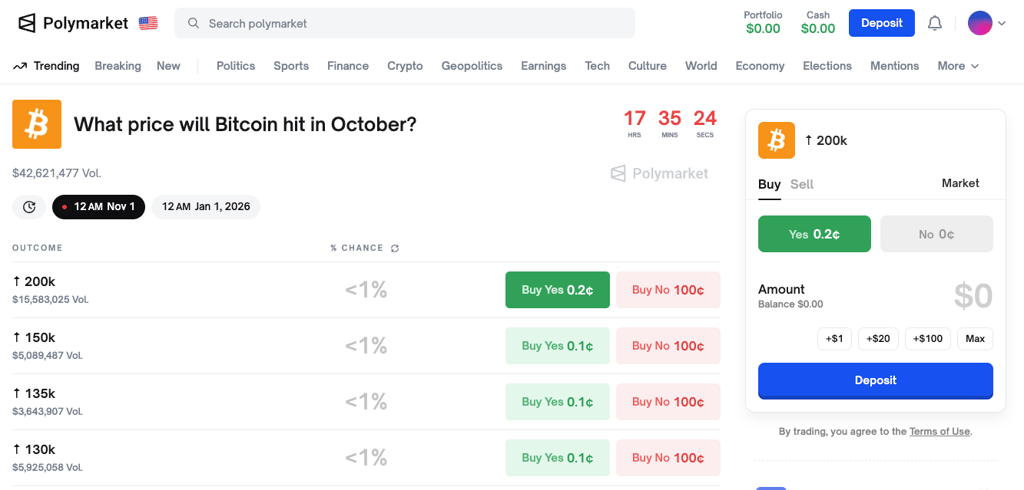Add +$100 to the amount
1024x490 pixels.
[x=927, y=339]
